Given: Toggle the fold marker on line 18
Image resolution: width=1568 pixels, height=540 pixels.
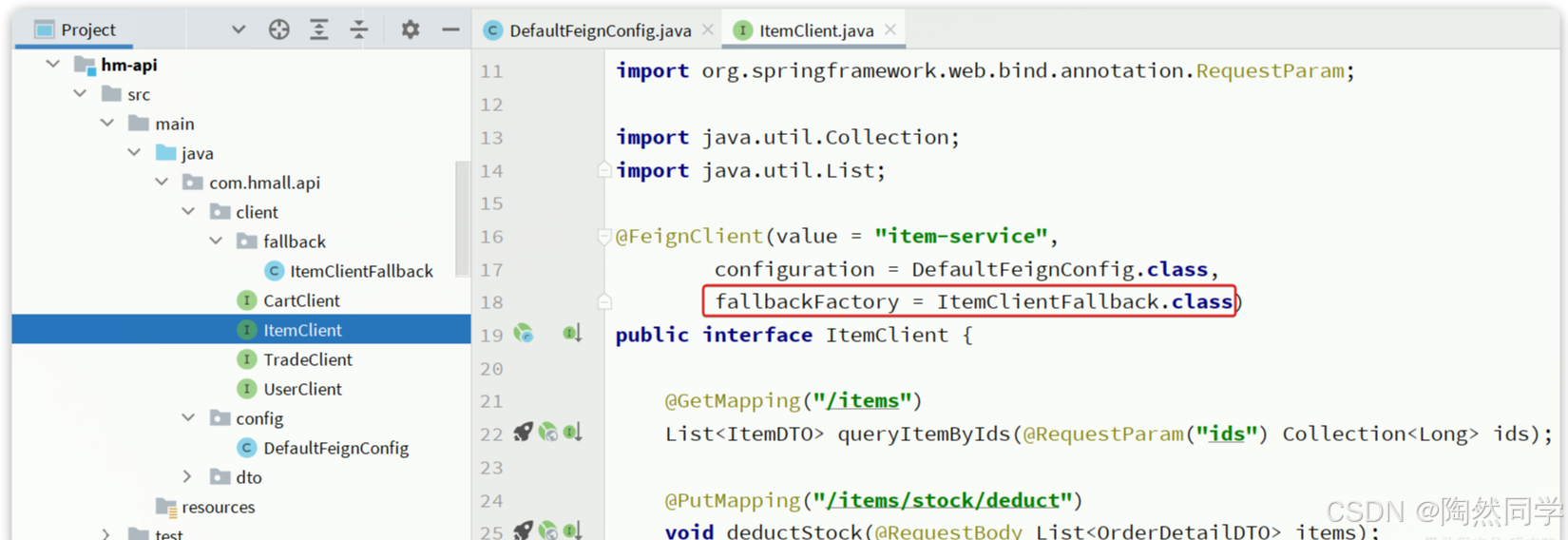Looking at the screenshot, I should click(x=604, y=301).
